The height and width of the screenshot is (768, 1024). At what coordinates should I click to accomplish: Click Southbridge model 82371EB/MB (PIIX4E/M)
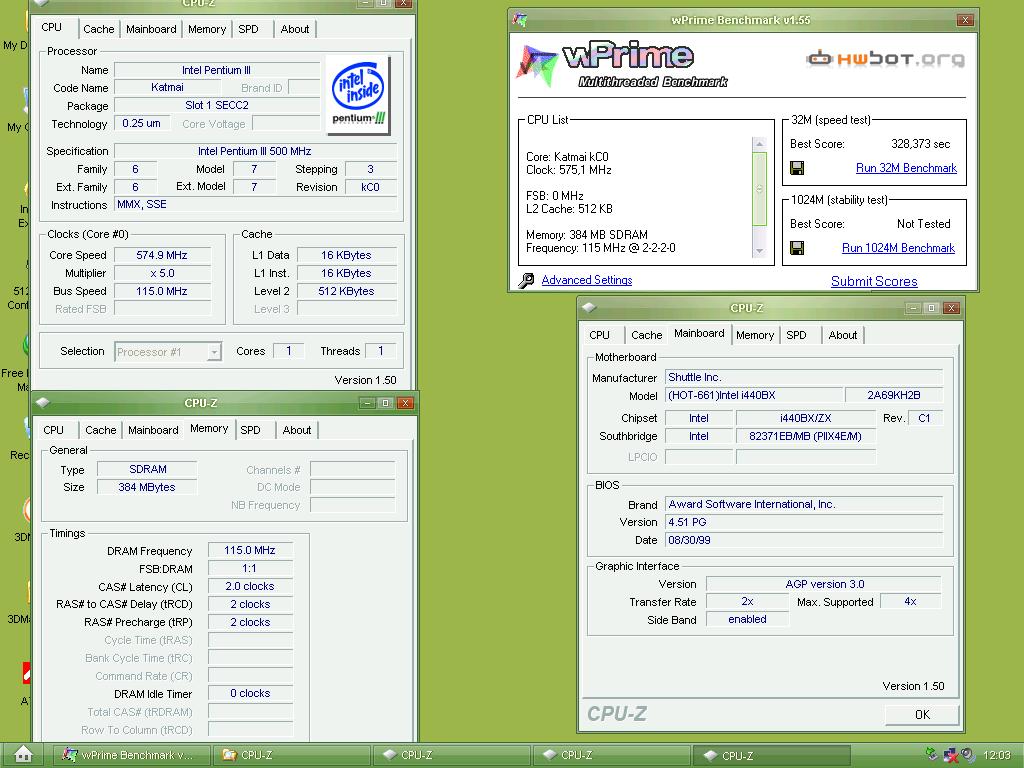tap(806, 436)
